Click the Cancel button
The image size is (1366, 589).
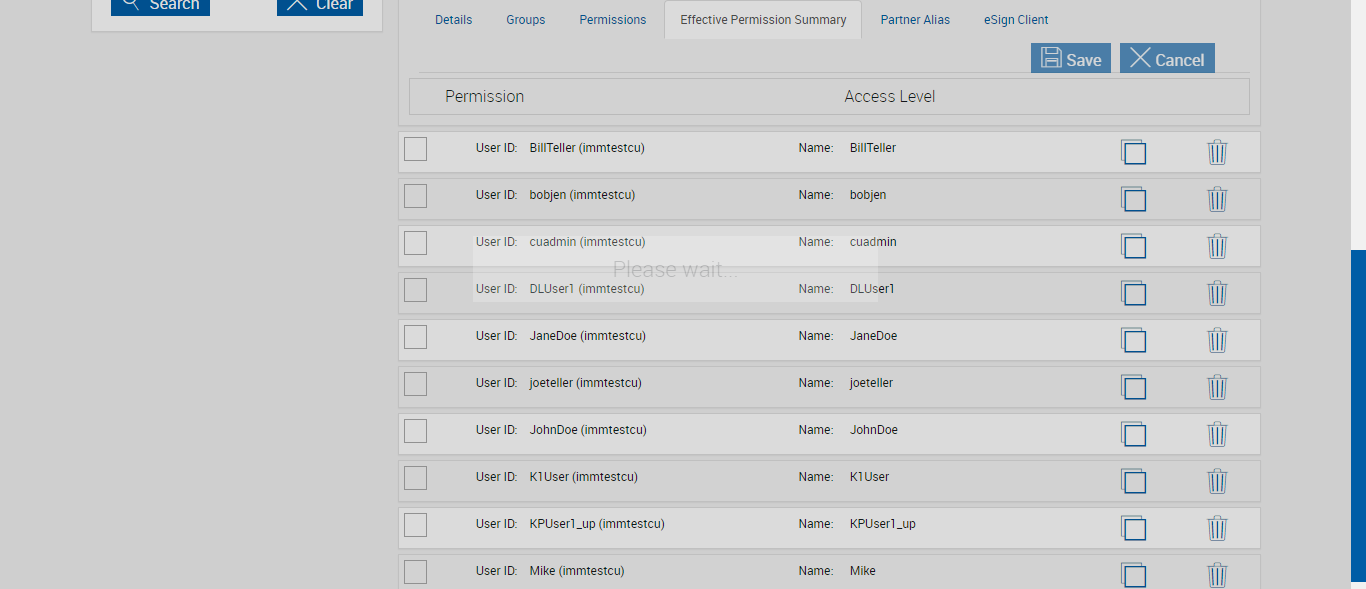[1167, 59]
